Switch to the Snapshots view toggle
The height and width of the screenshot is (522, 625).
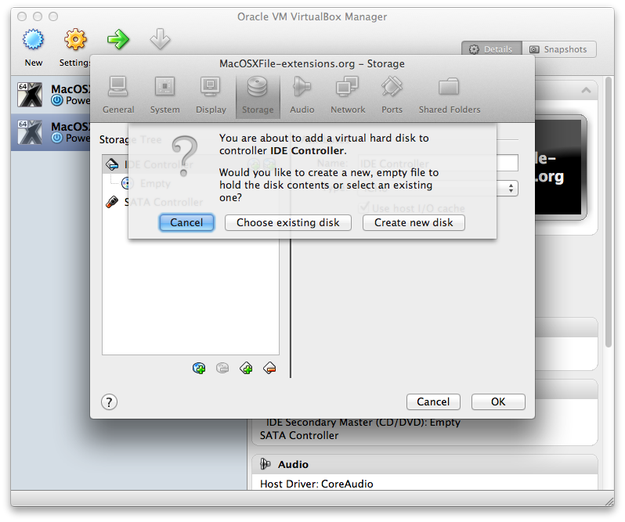558,49
